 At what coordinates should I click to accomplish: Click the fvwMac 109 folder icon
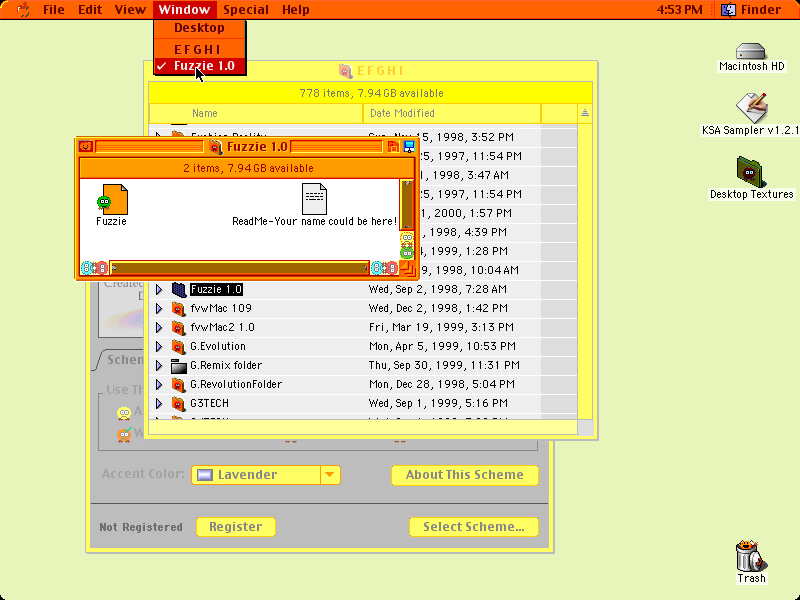click(x=179, y=308)
